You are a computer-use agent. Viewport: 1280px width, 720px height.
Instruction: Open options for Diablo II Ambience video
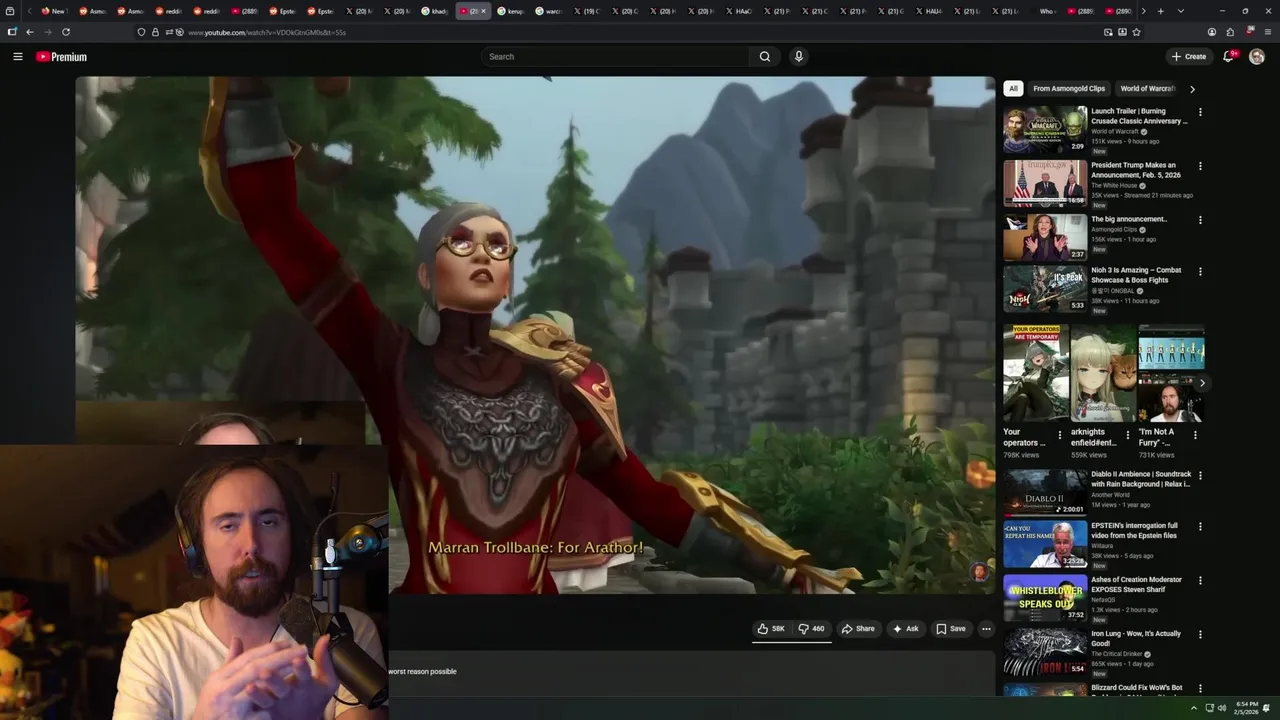point(1200,475)
